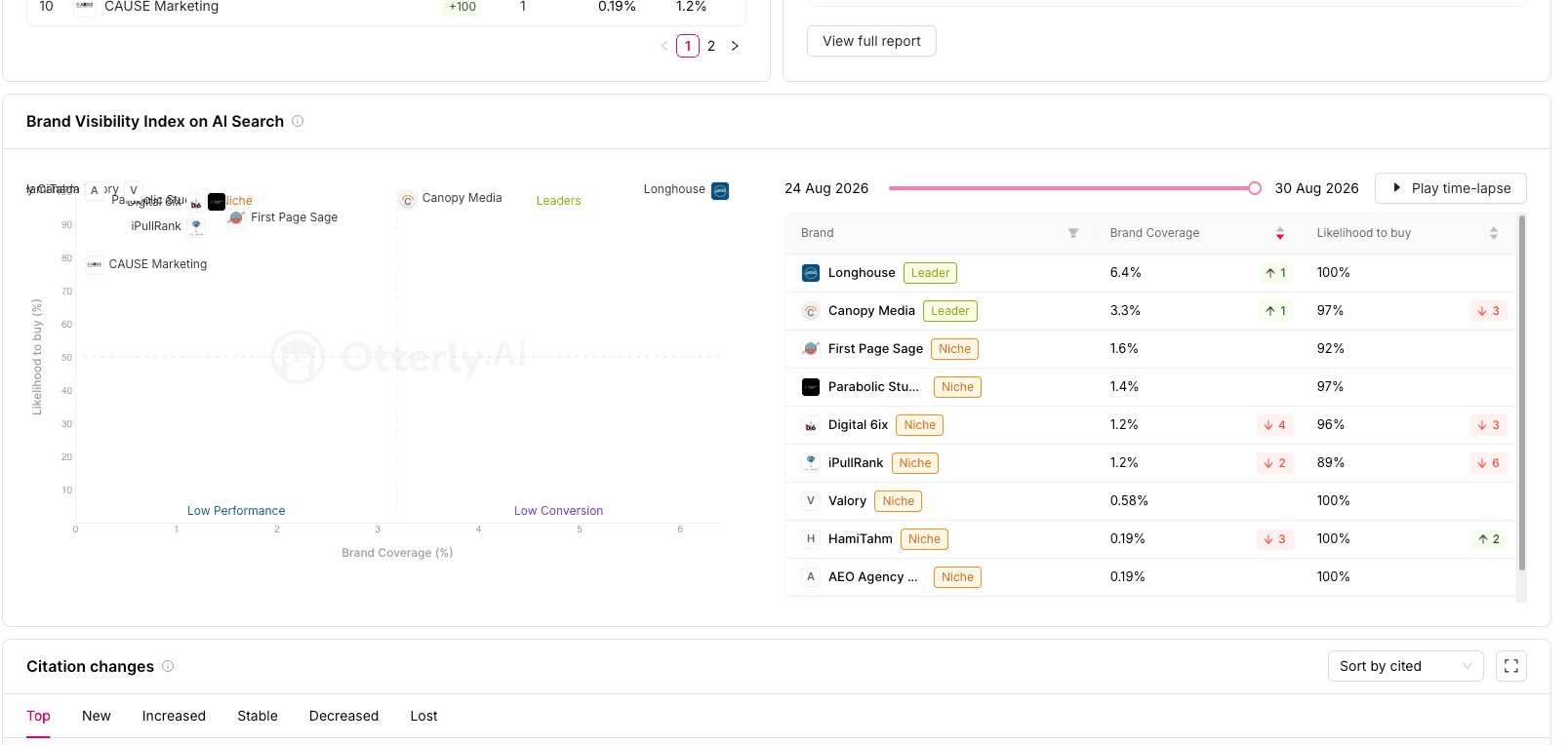Click the Digital 6ix logo in the table
The height and width of the screenshot is (745, 1568).
pos(811,425)
